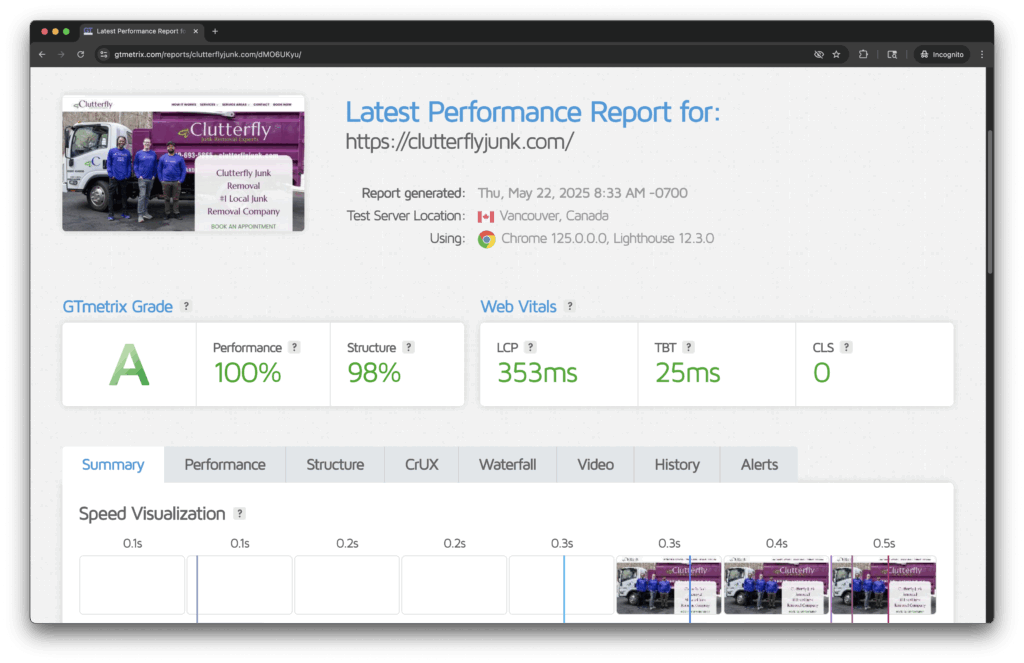Click the browser forward arrow
The width and height of the screenshot is (1024, 663).
coord(61,55)
